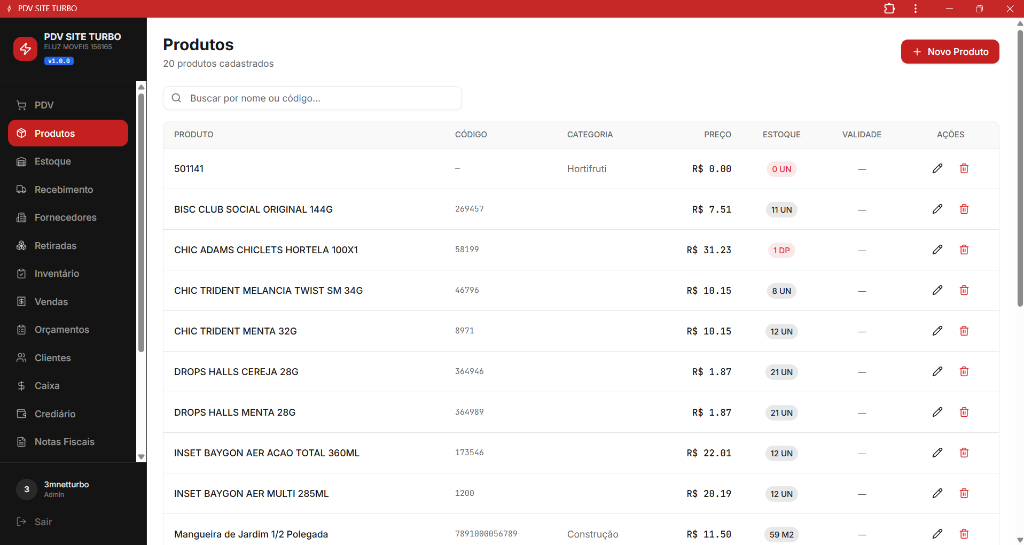Open Retiradas in the sidebar
Viewport: 1024px width, 545px height.
[68, 245]
